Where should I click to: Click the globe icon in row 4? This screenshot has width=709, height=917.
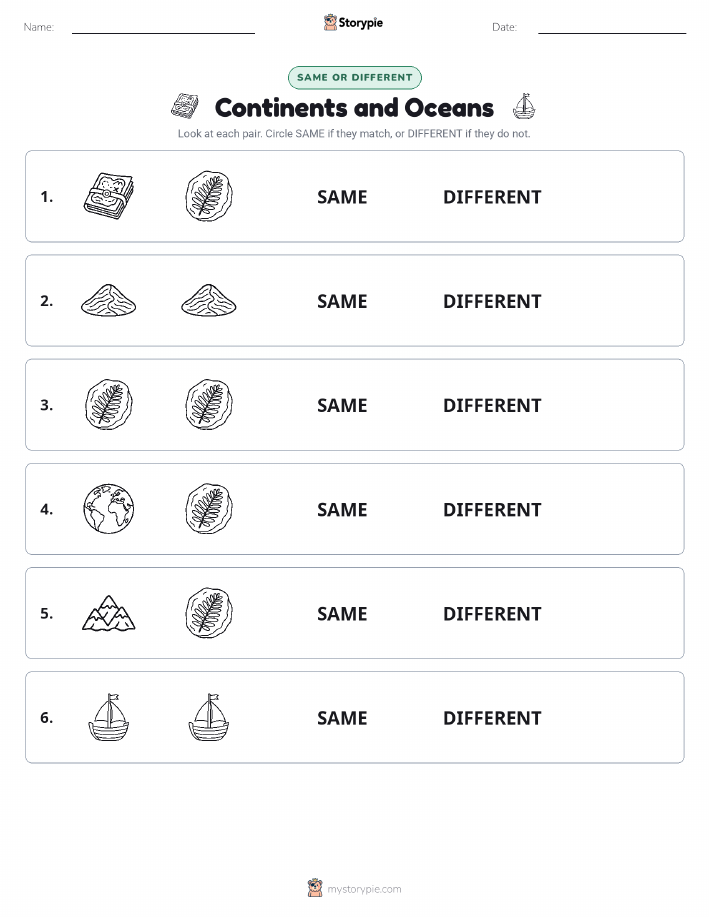109,509
